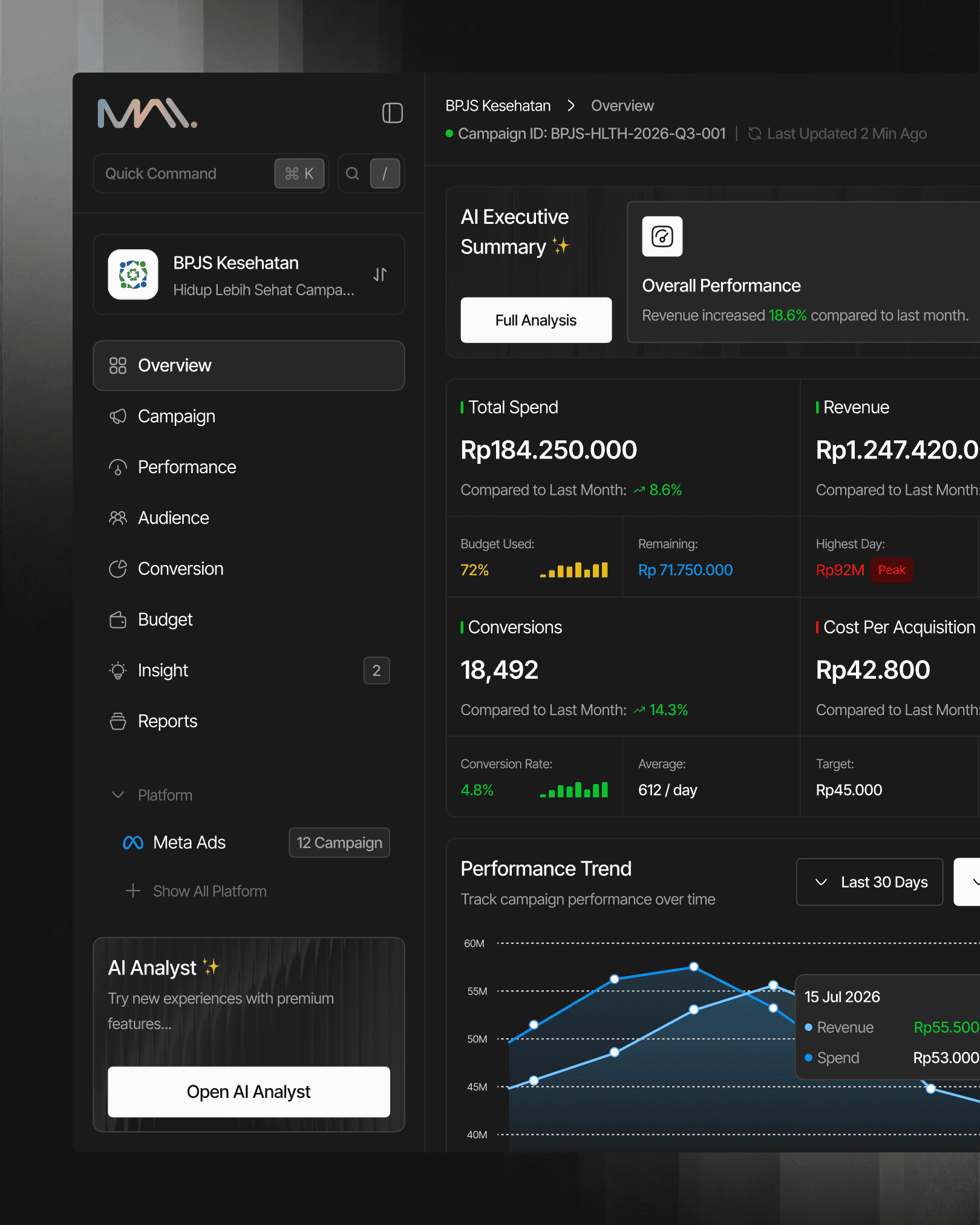This screenshot has height=1225, width=980.
Task: Click the Insight lightbulb icon
Action: pos(118,670)
